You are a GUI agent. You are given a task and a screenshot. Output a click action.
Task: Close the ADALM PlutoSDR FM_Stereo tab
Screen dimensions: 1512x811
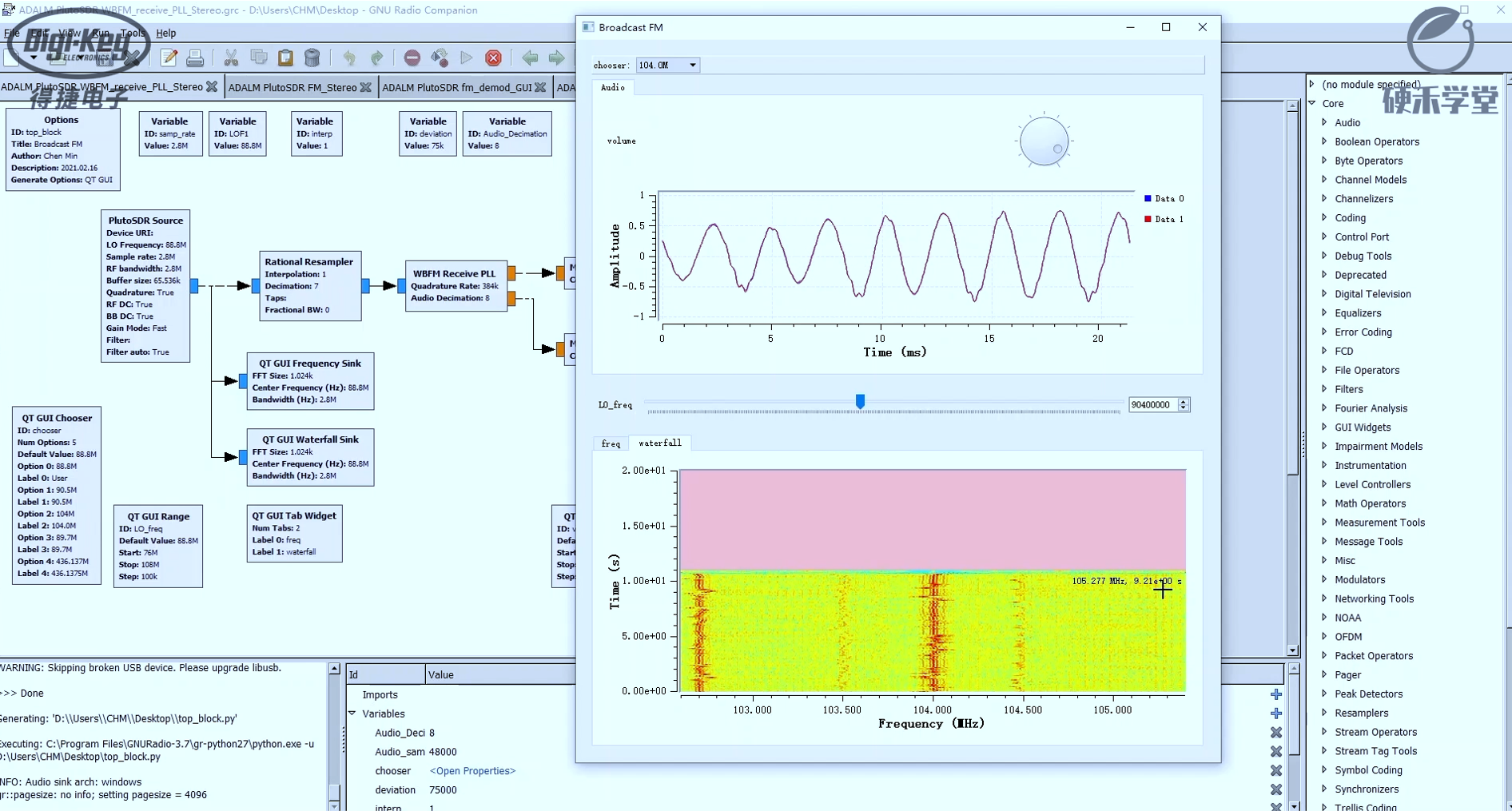tap(366, 87)
